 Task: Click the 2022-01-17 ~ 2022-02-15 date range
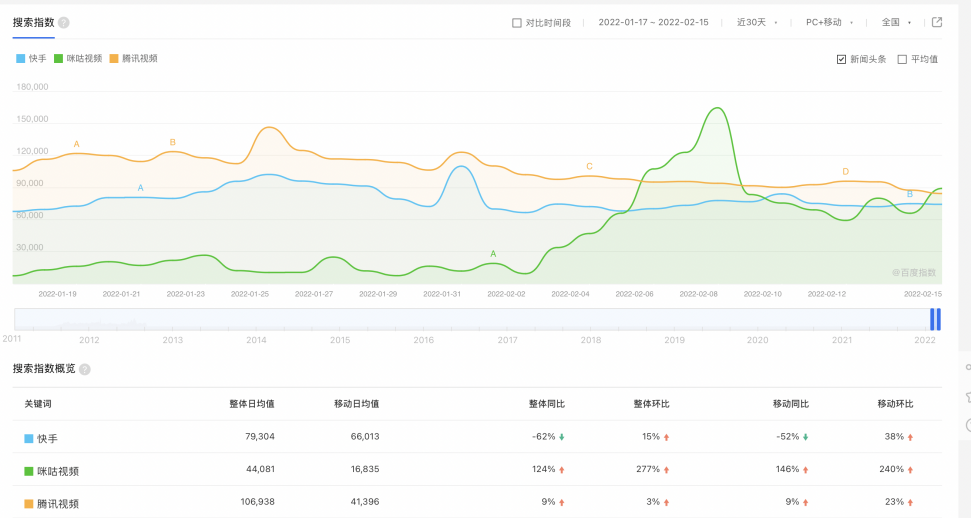[x=654, y=22]
